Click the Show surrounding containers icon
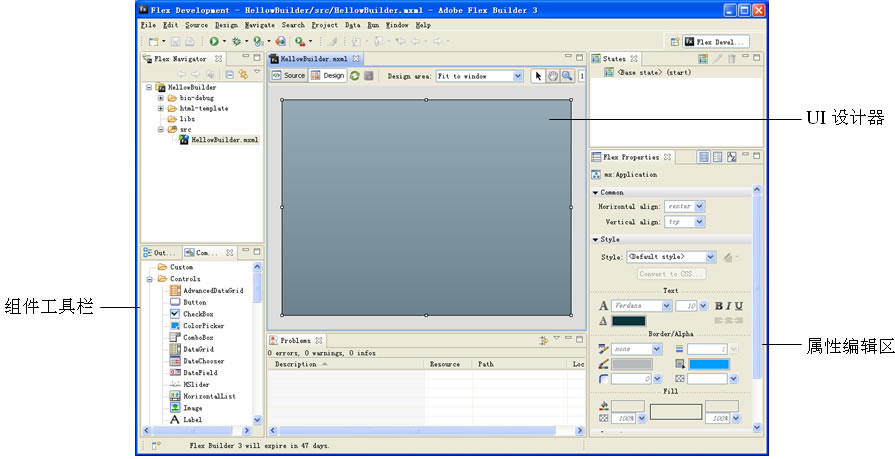The width and height of the screenshot is (895, 459). (x=369, y=75)
